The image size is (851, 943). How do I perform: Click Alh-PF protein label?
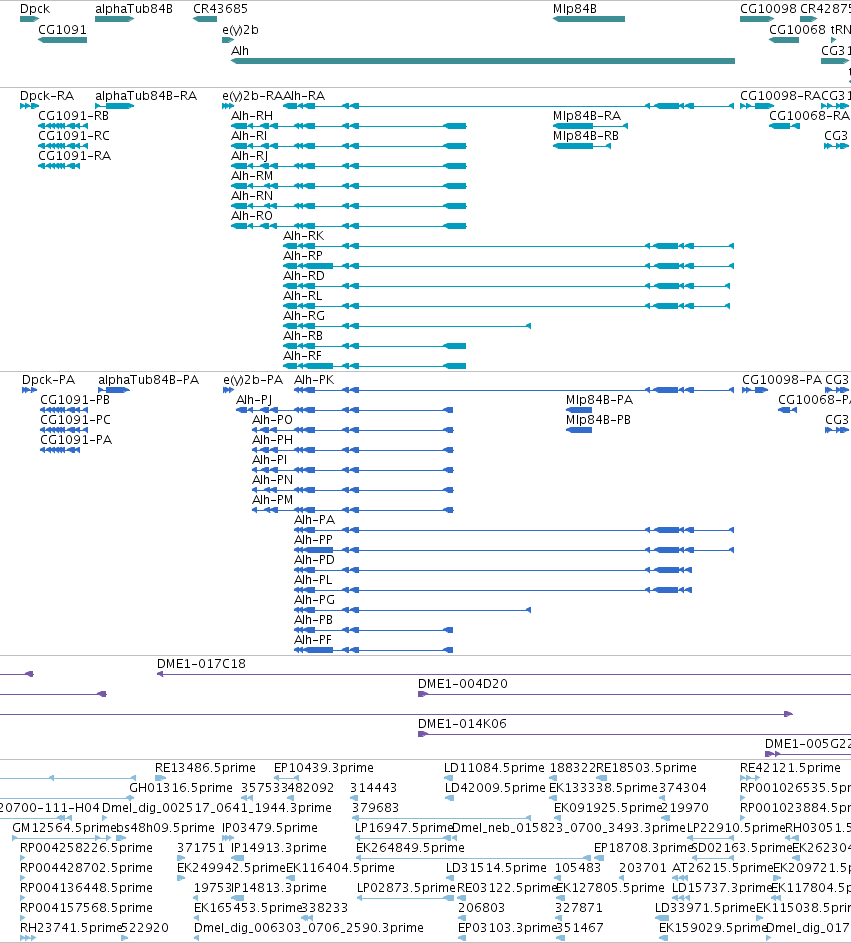point(313,640)
